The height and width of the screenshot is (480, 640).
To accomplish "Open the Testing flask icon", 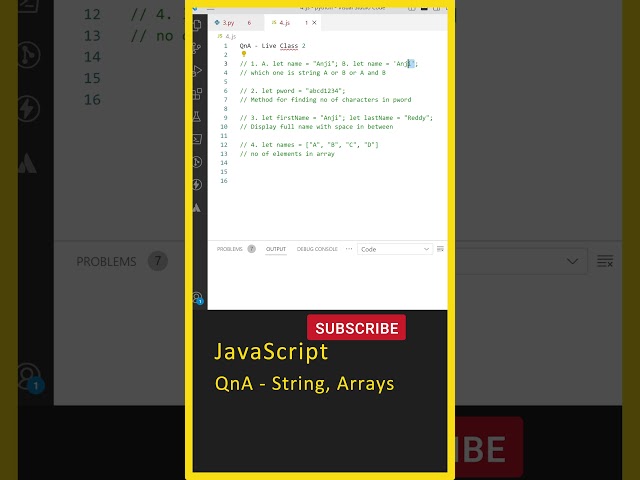I will click(x=197, y=117).
